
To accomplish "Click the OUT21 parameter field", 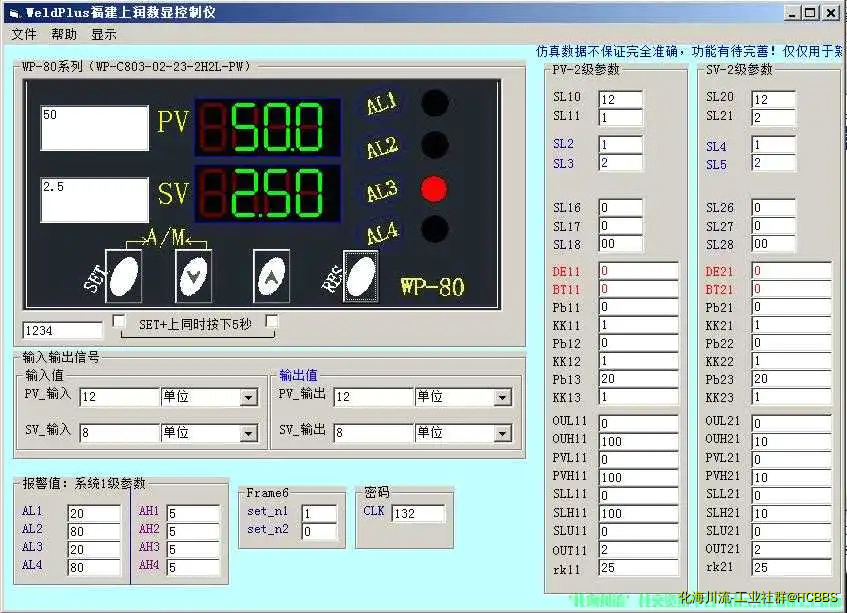I will pos(791,549).
